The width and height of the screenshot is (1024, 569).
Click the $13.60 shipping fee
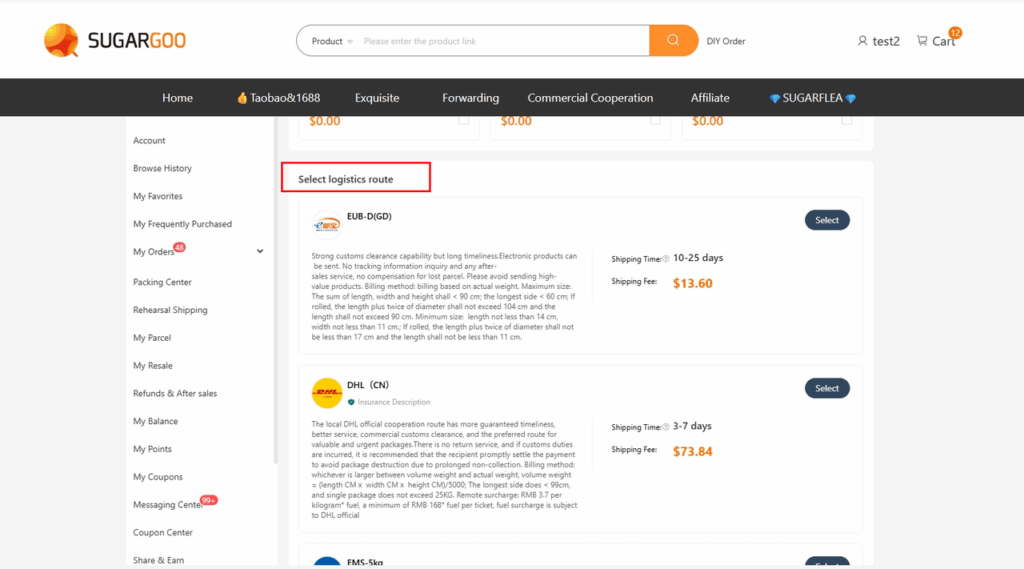[x=692, y=284]
